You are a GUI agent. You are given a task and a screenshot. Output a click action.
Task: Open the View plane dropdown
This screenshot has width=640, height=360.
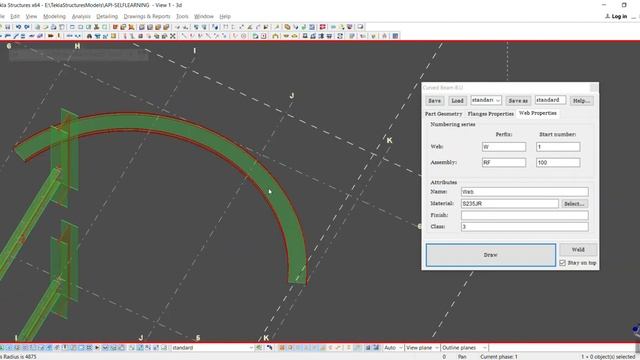422,348
